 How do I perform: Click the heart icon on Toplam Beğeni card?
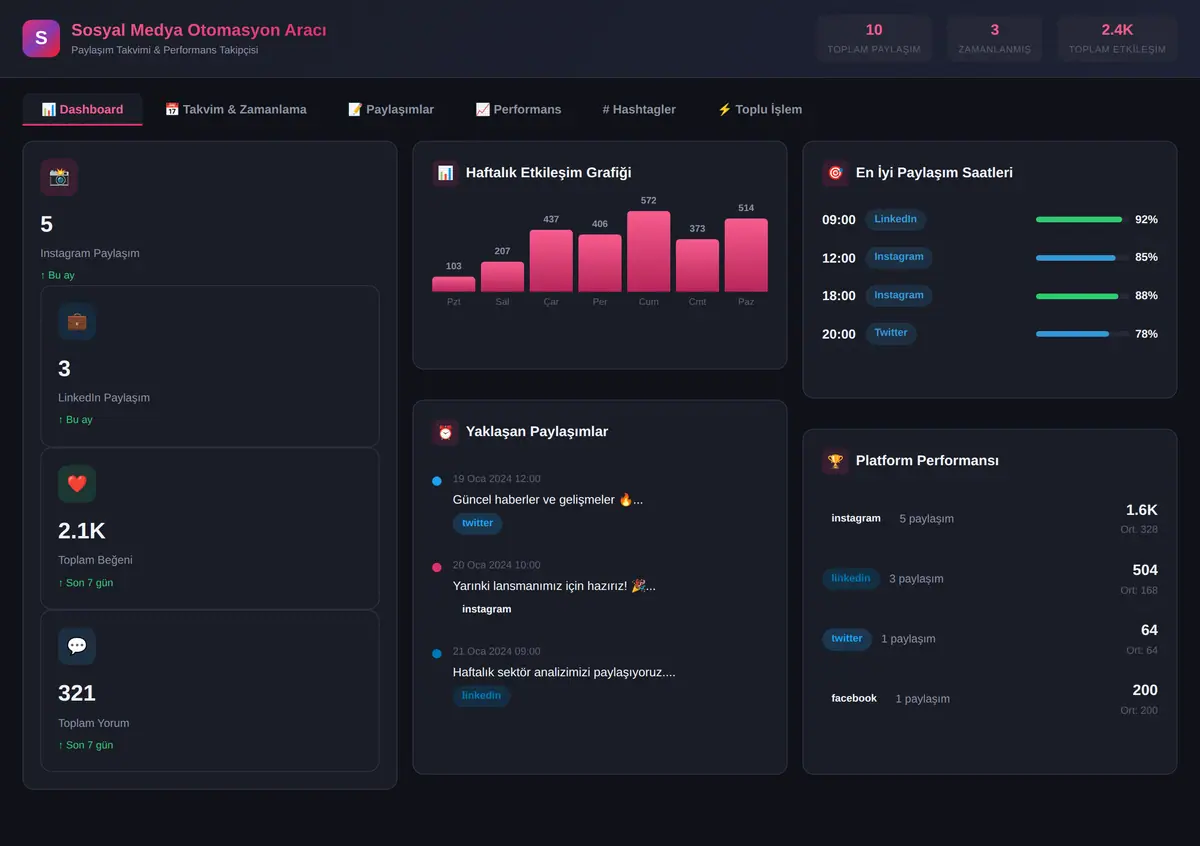[77, 484]
